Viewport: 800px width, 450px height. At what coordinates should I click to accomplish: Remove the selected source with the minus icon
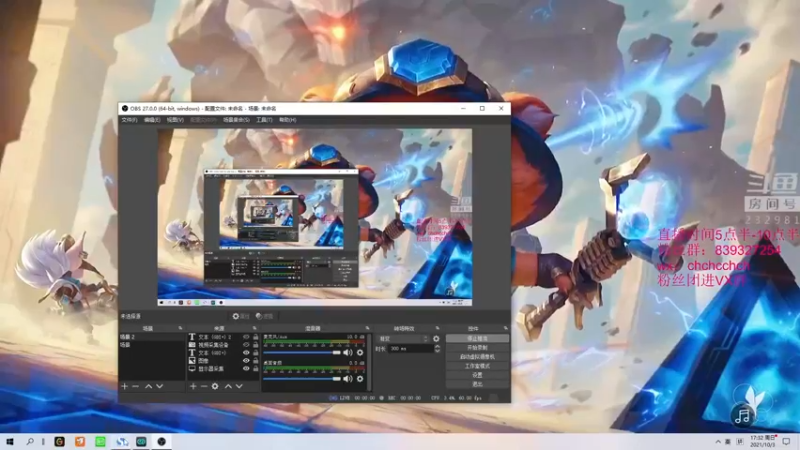204,386
